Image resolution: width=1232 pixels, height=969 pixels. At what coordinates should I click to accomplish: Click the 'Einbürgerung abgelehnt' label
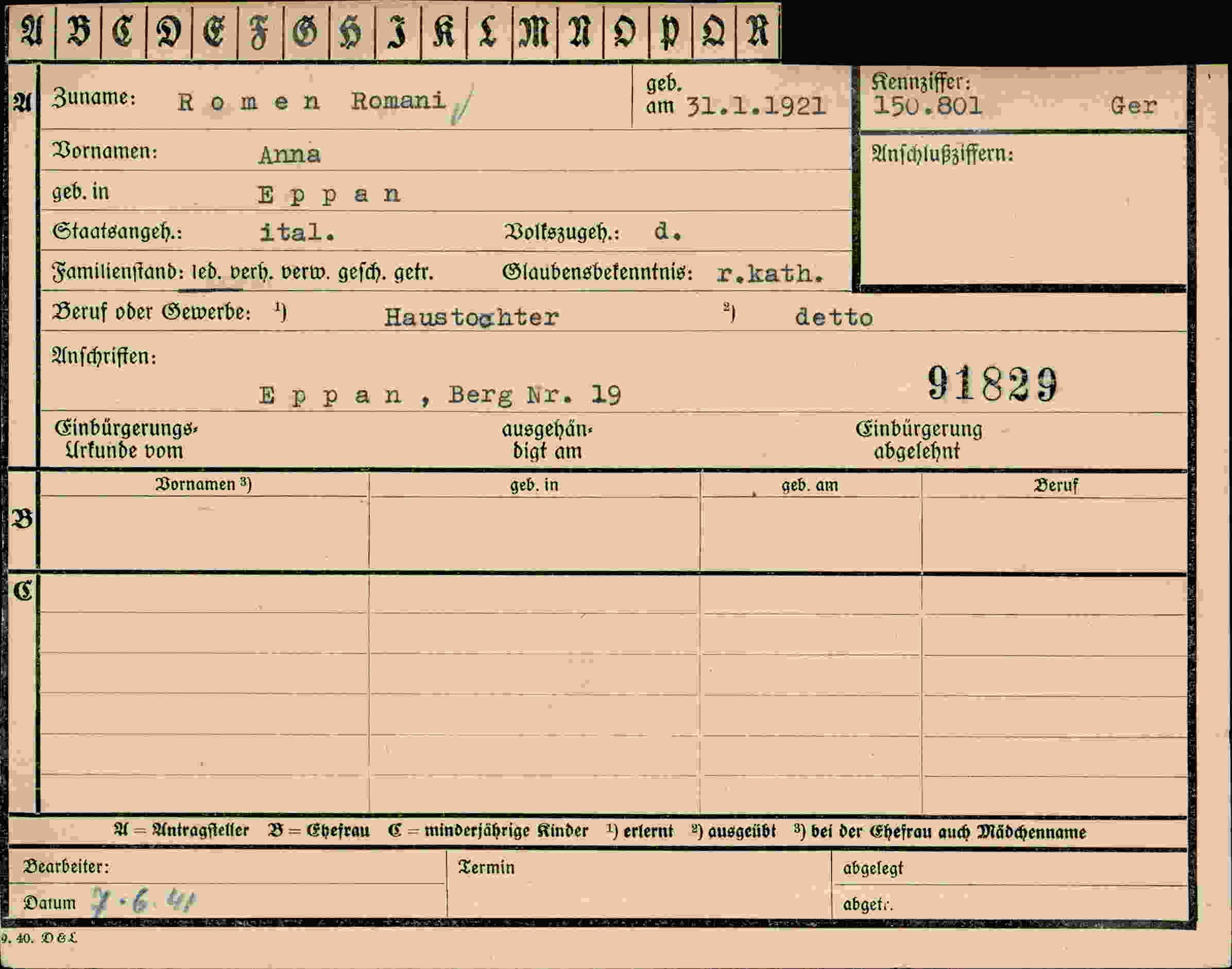[x=919, y=440]
